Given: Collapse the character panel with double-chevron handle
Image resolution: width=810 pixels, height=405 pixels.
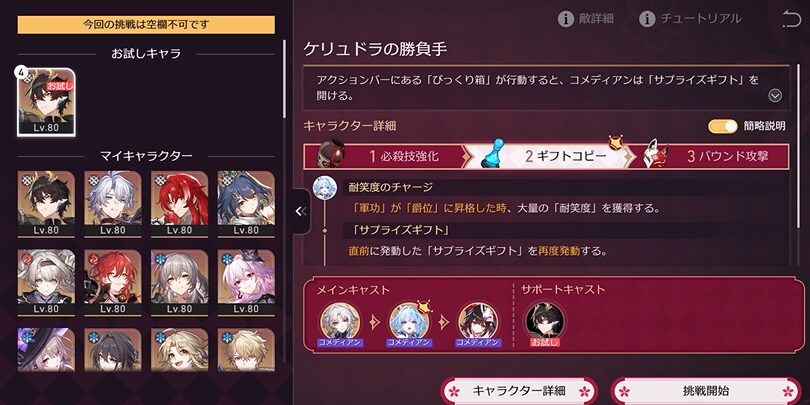Looking at the screenshot, I should pos(302,211).
